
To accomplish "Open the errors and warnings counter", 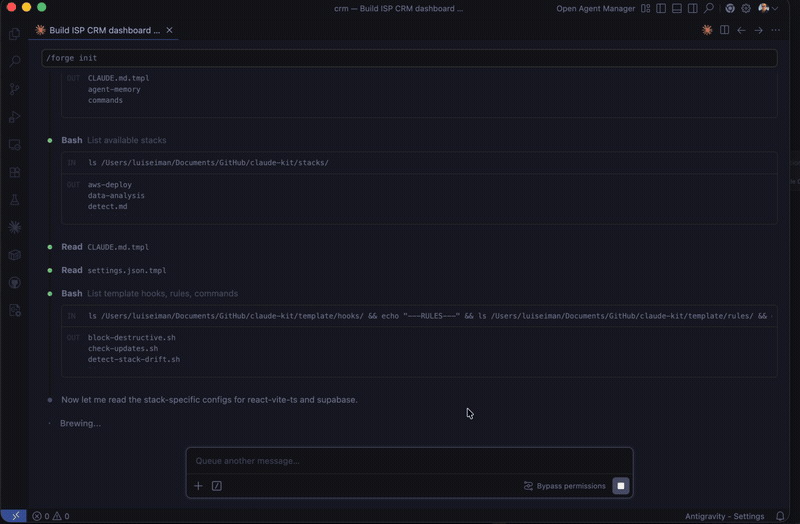I will click(51, 516).
